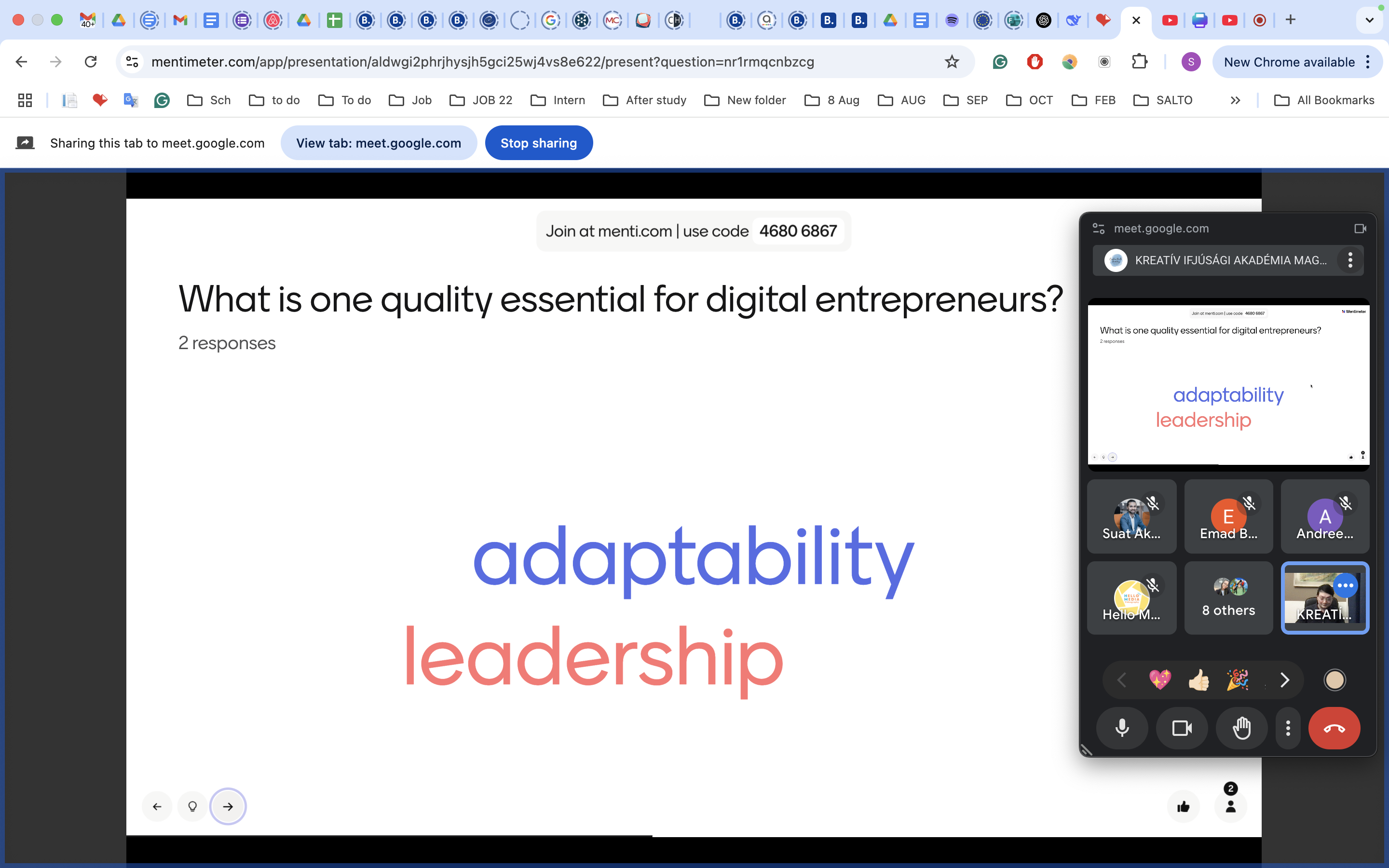This screenshot has height=868, width=1389.
Task: Show next emoji reactions with right chevron
Action: click(1284, 680)
